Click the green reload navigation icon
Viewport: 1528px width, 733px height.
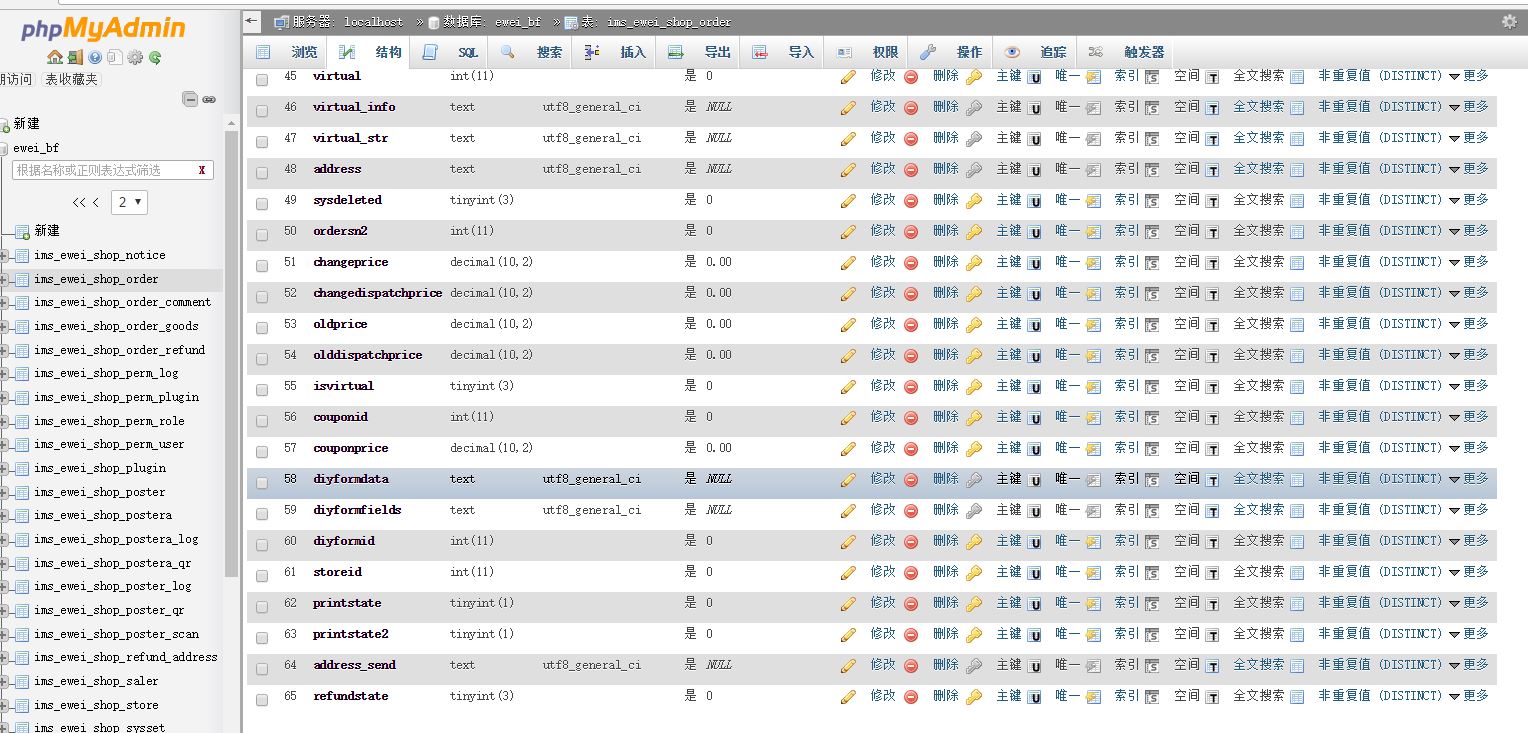[x=155, y=57]
